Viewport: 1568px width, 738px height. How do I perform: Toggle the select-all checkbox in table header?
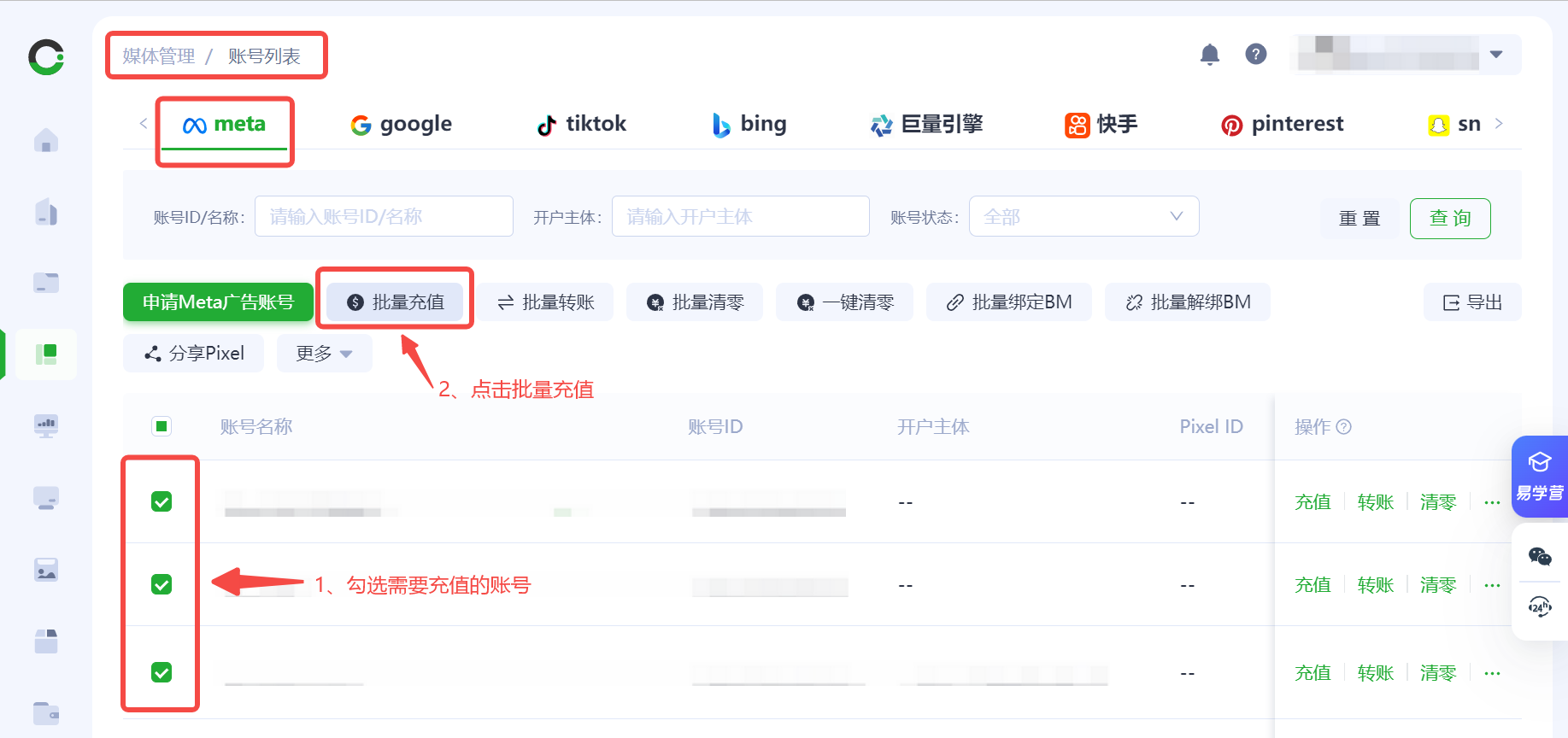(x=161, y=426)
